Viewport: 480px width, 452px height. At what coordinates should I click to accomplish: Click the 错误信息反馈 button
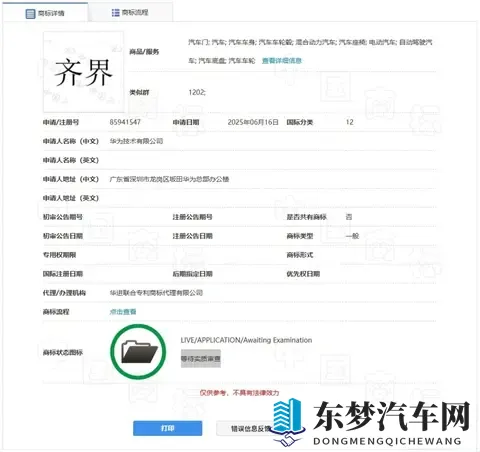coord(251,428)
